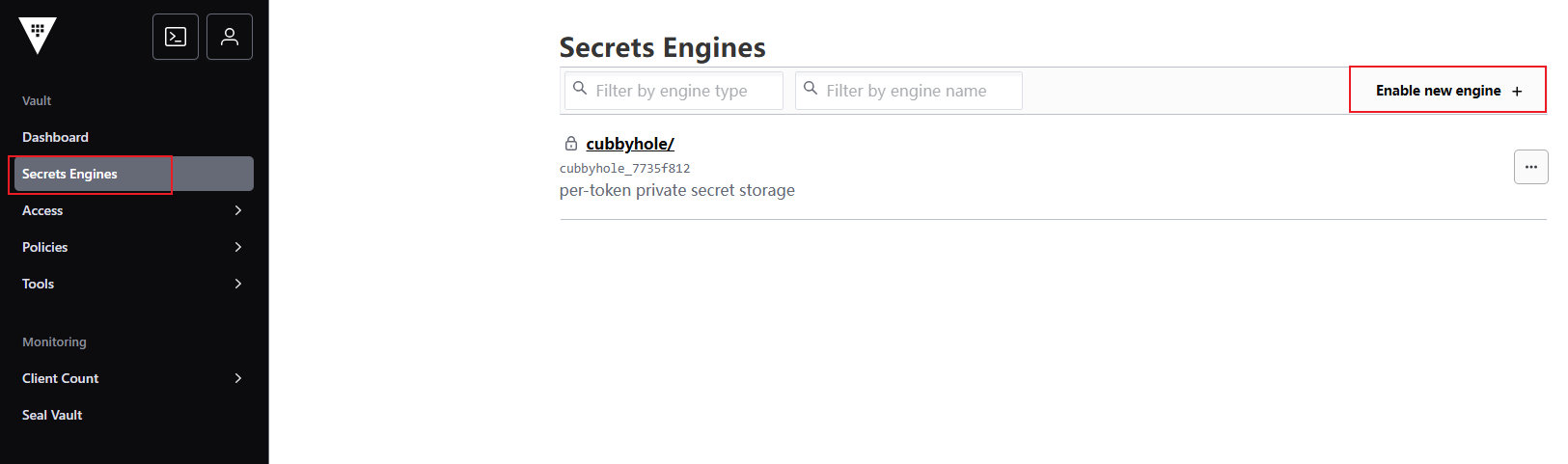Click the plus icon on Enable new engine
The width and height of the screenshot is (1568, 464).
pyautogui.click(x=1517, y=92)
